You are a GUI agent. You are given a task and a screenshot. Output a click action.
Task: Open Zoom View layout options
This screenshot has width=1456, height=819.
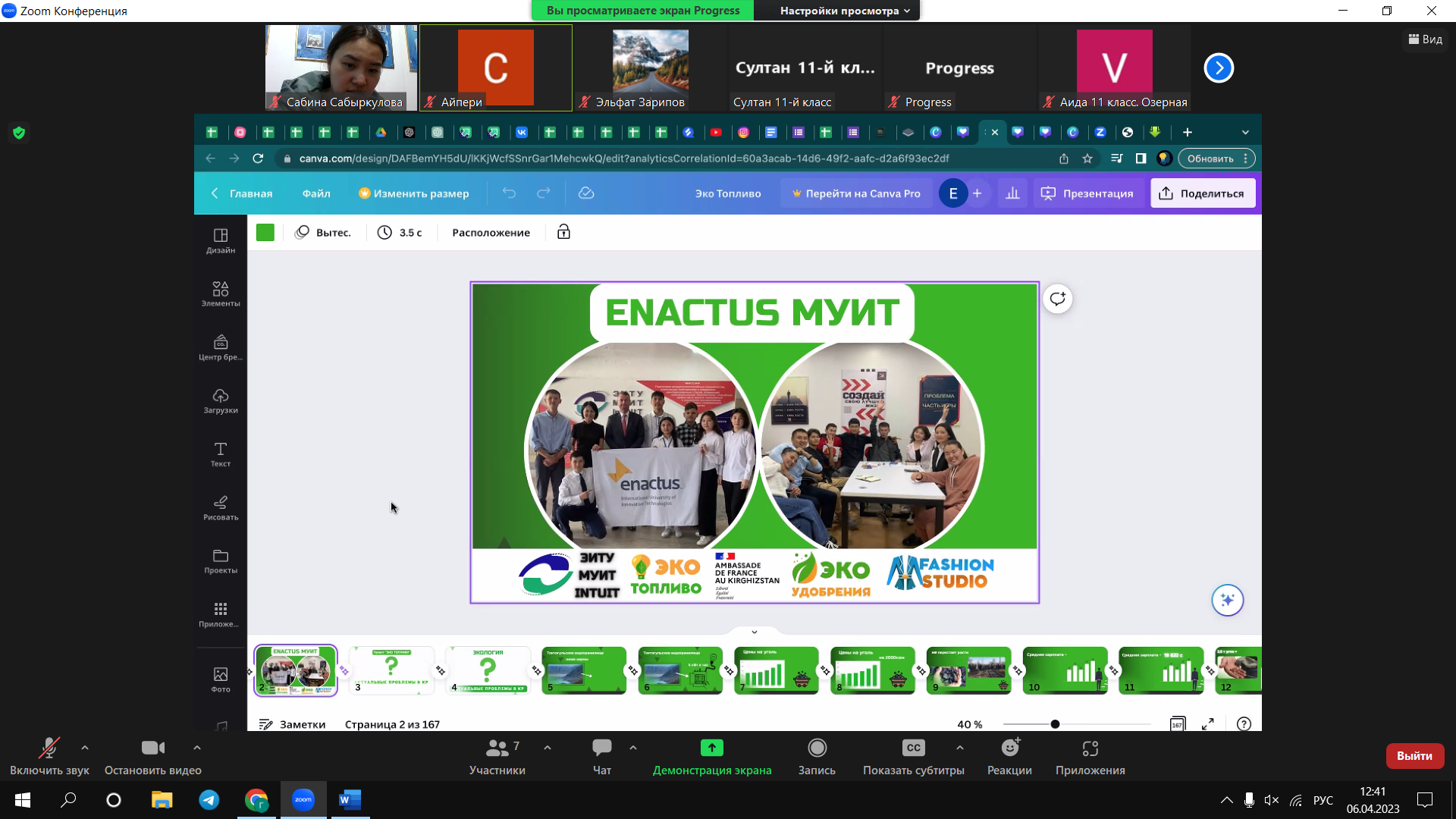1426,39
